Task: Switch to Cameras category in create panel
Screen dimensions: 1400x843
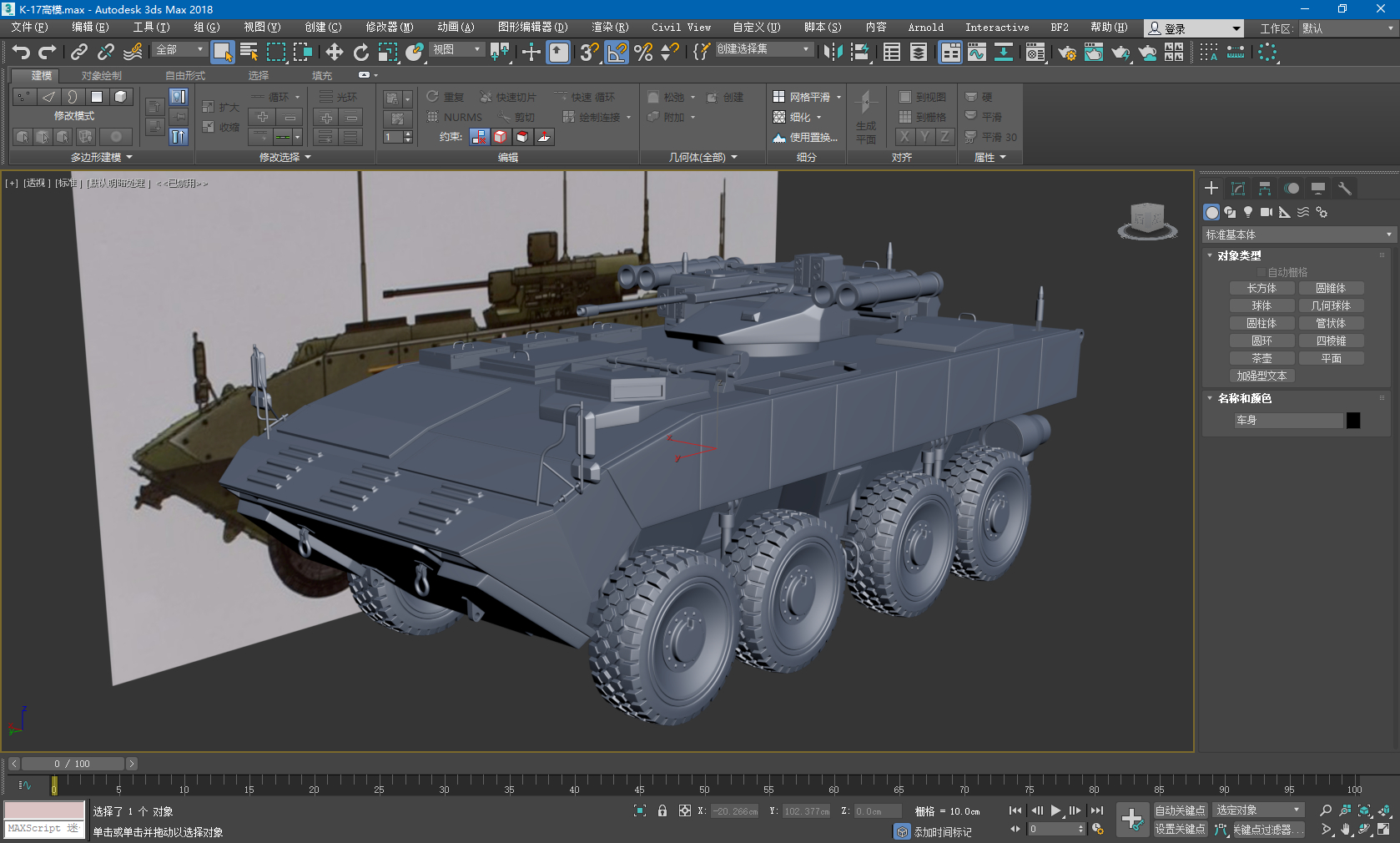Action: [1267, 212]
